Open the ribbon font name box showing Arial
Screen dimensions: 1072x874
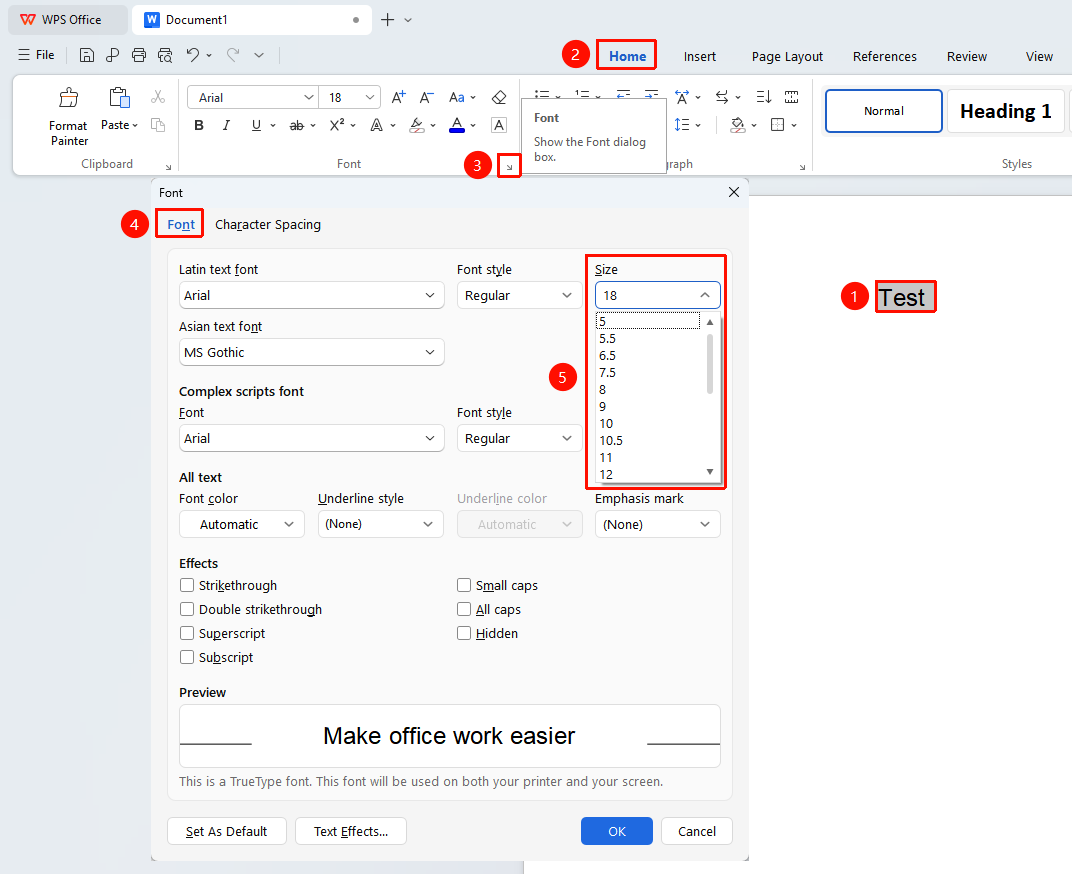[252, 98]
